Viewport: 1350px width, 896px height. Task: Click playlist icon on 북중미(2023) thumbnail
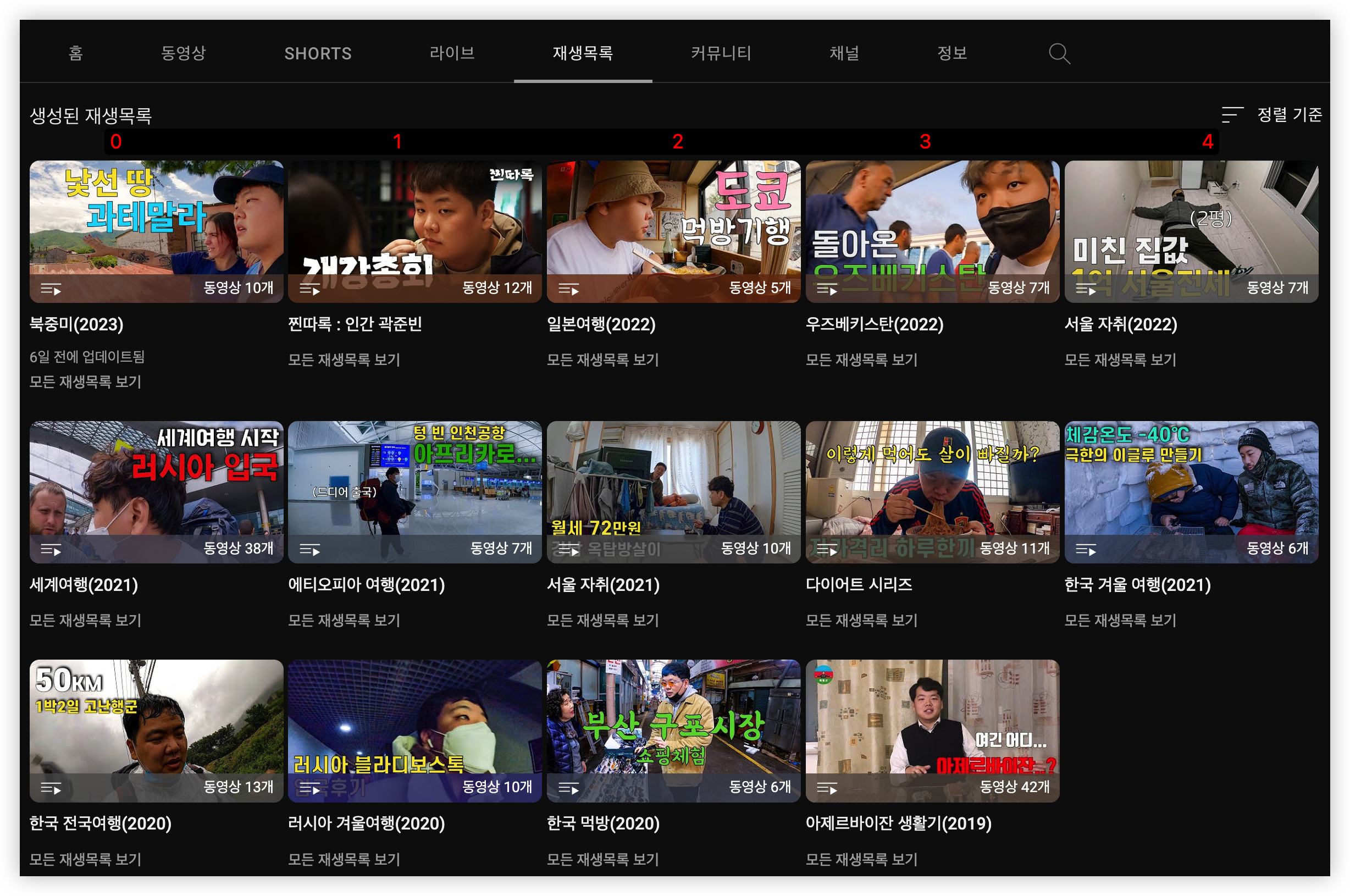(x=51, y=290)
